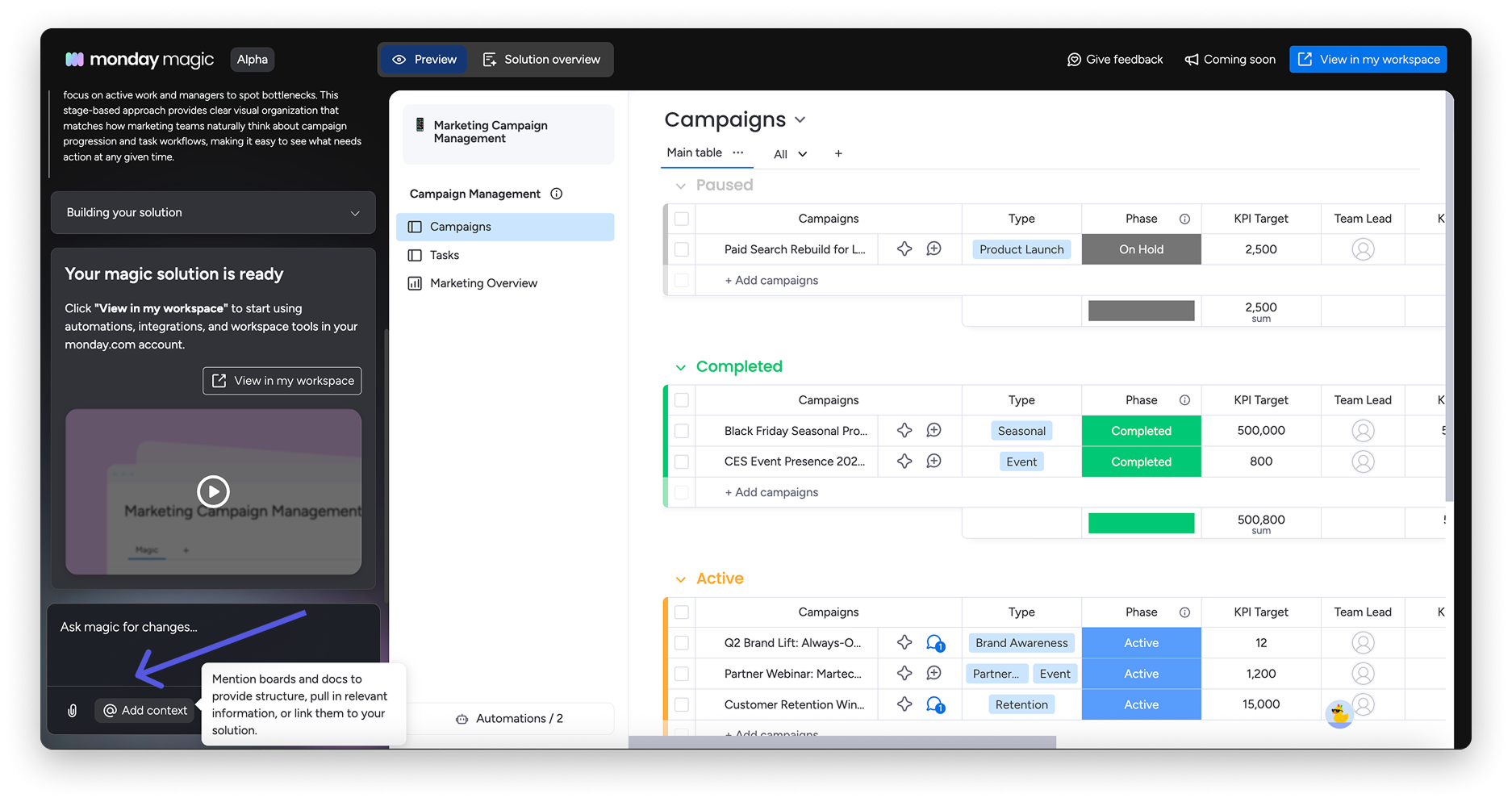Click AI sparkle icon for Paid Search Rebuild
The width and height of the screenshot is (1512, 802).
point(904,249)
